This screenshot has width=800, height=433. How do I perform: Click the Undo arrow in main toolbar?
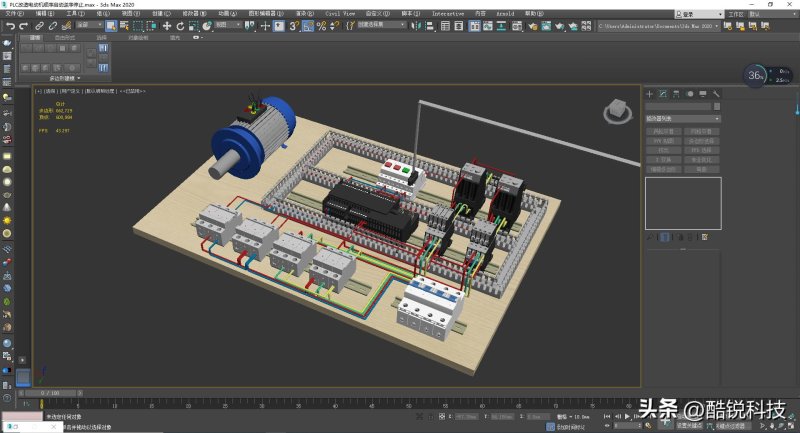(x=10, y=26)
